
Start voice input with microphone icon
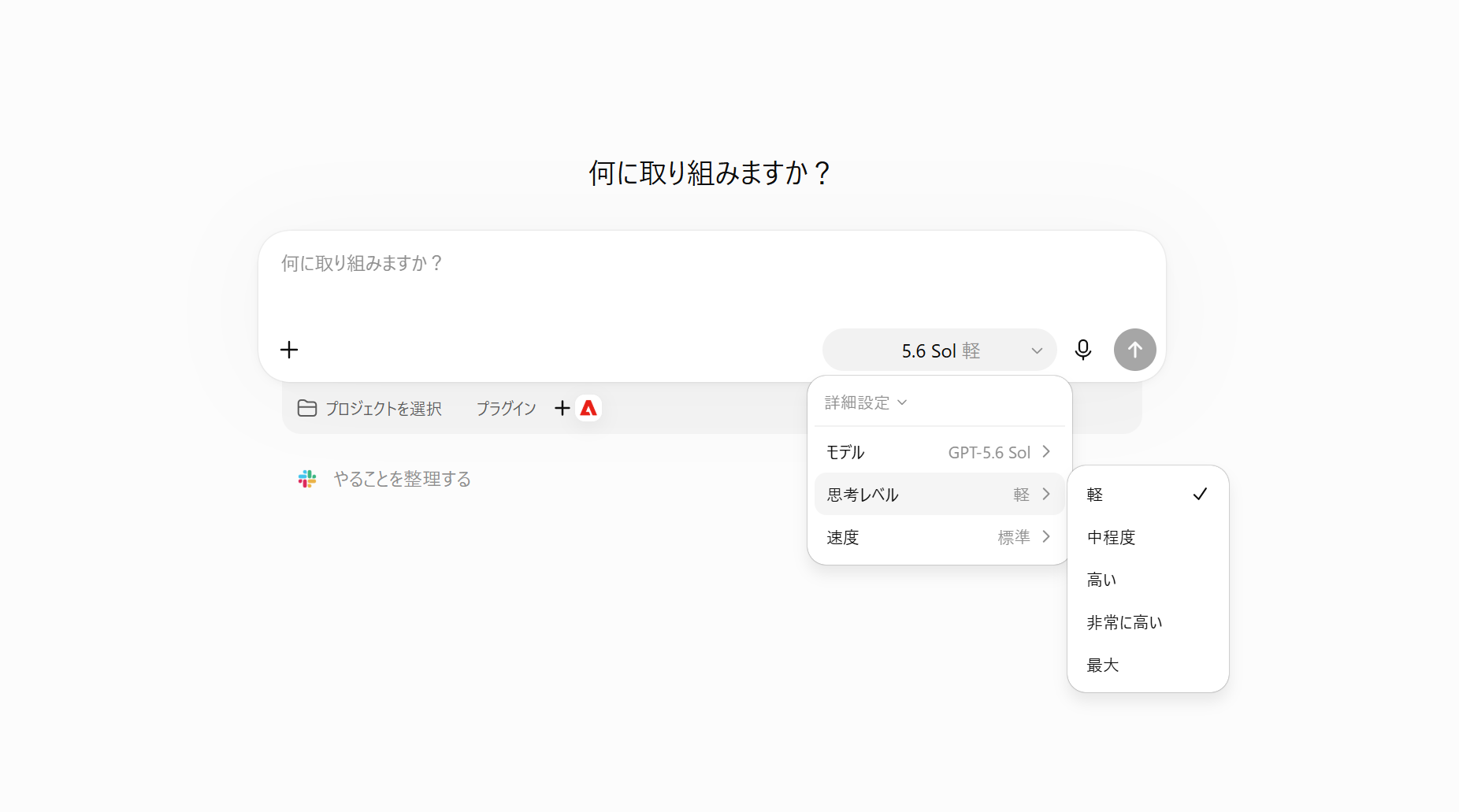tap(1083, 350)
